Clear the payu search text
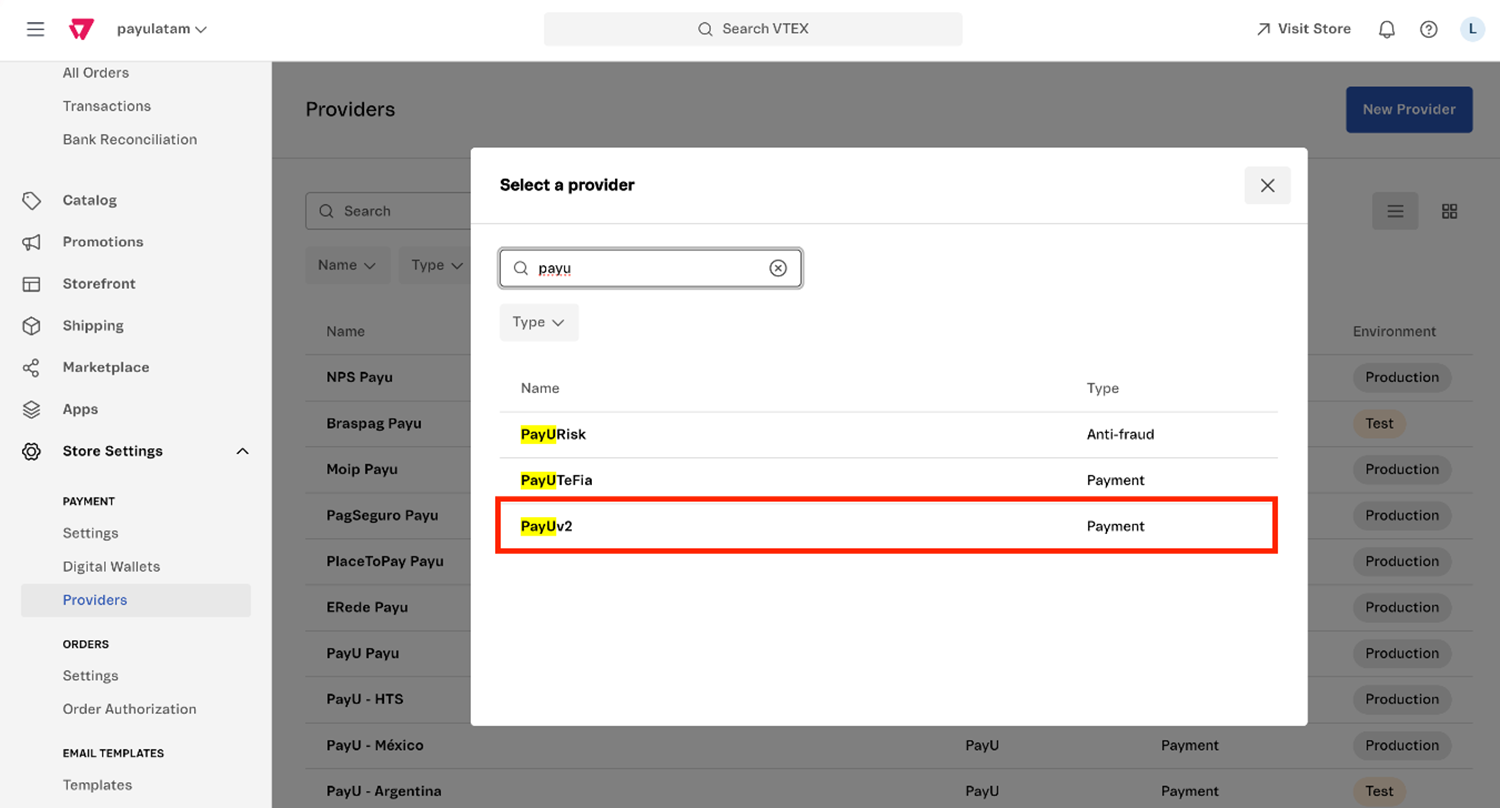The image size is (1500, 808). coord(778,268)
